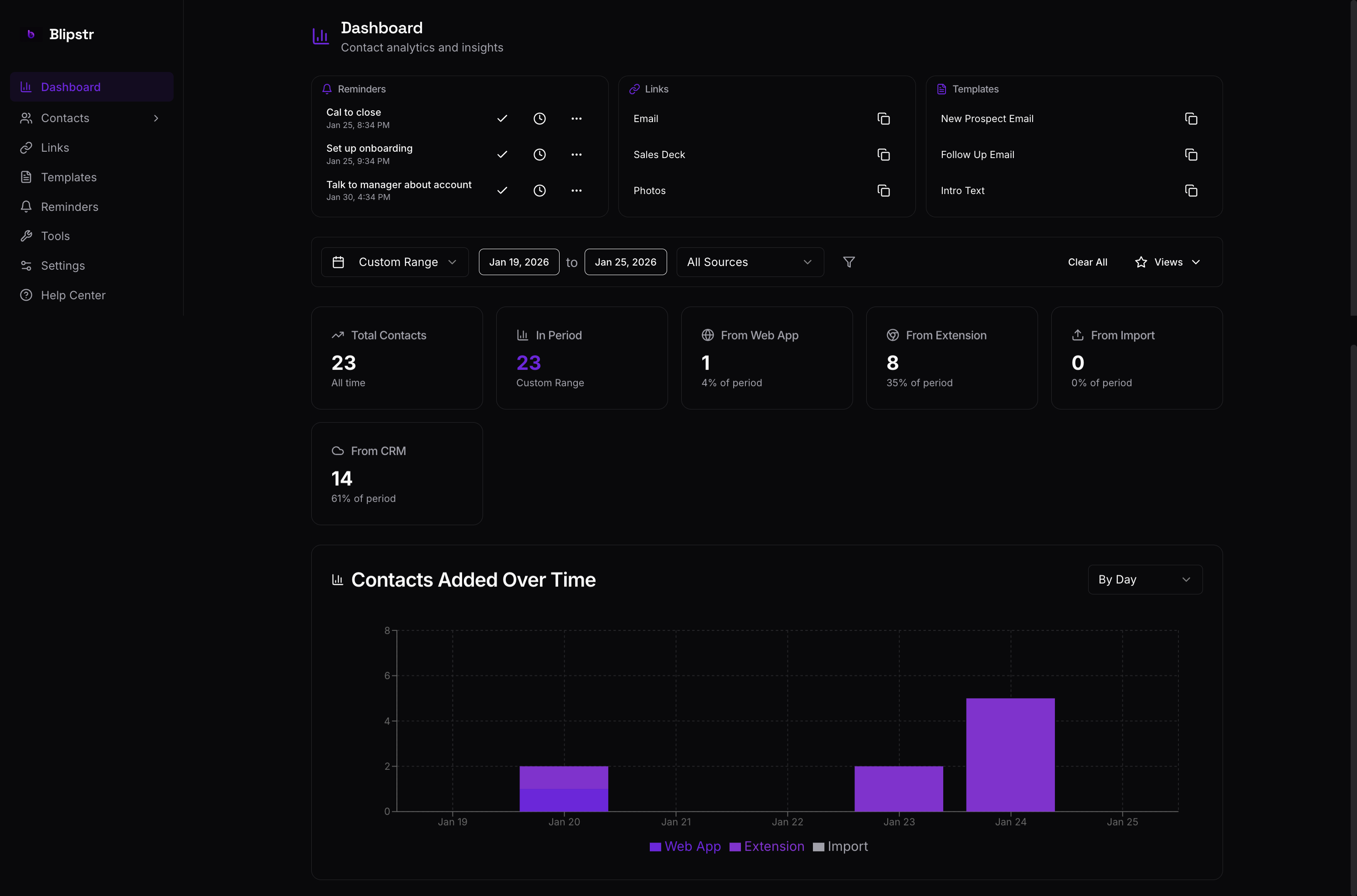The width and height of the screenshot is (1357, 896).
Task: Open the All Sources dropdown
Action: 750,262
